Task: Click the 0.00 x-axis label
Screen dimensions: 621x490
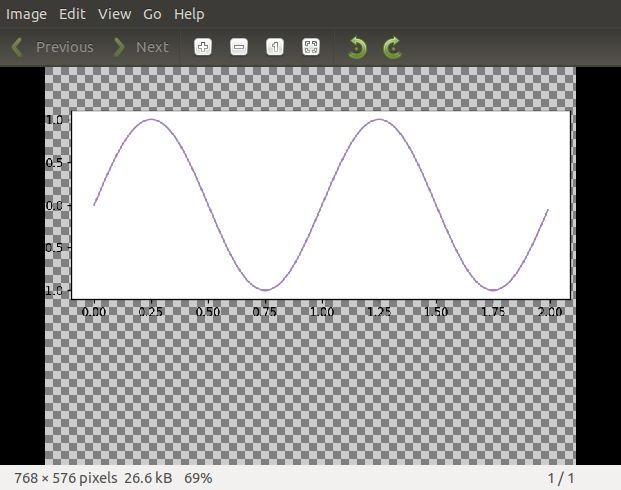Action: click(93, 312)
